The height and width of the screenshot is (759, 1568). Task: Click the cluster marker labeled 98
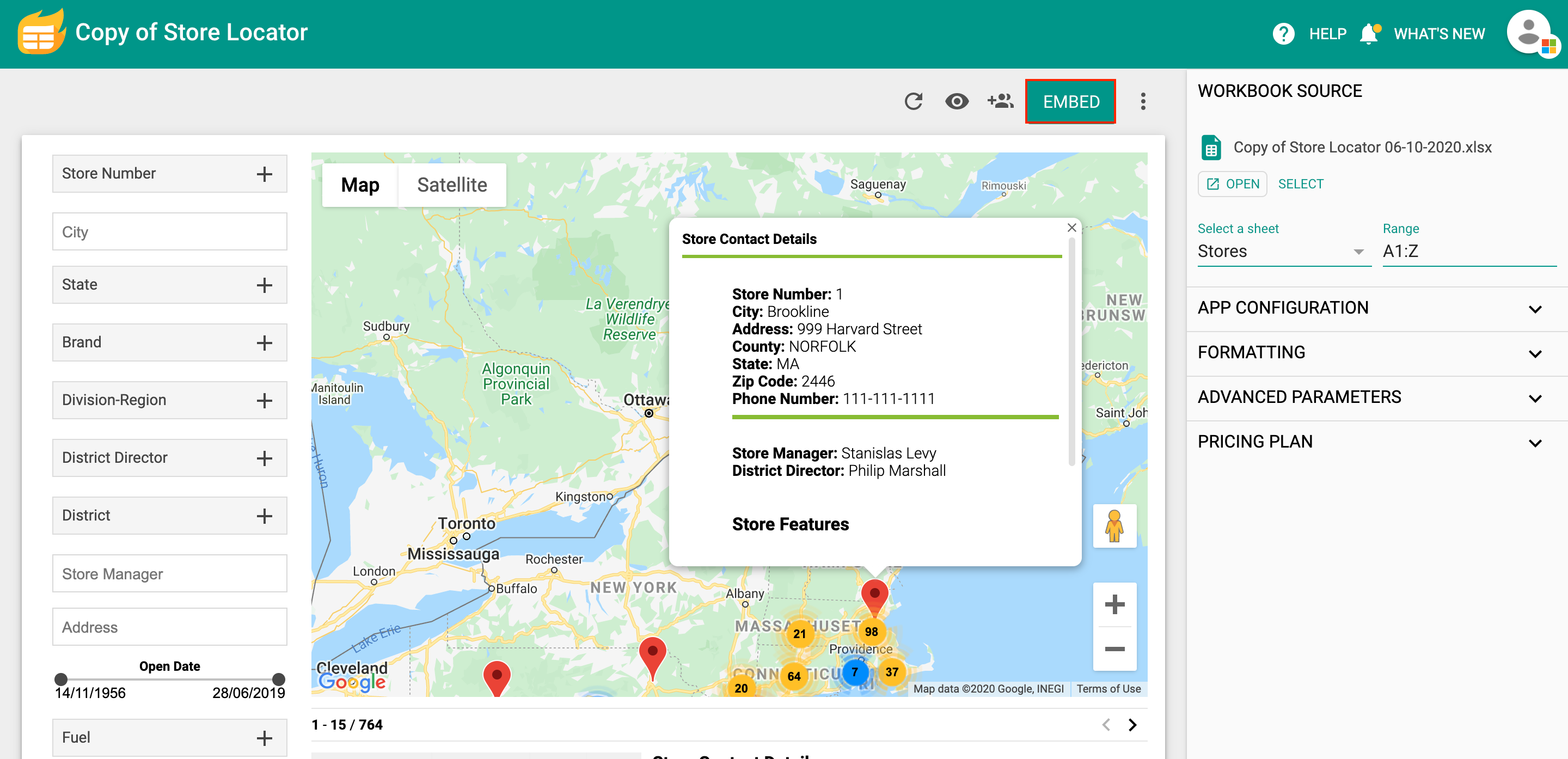pyautogui.click(x=872, y=632)
